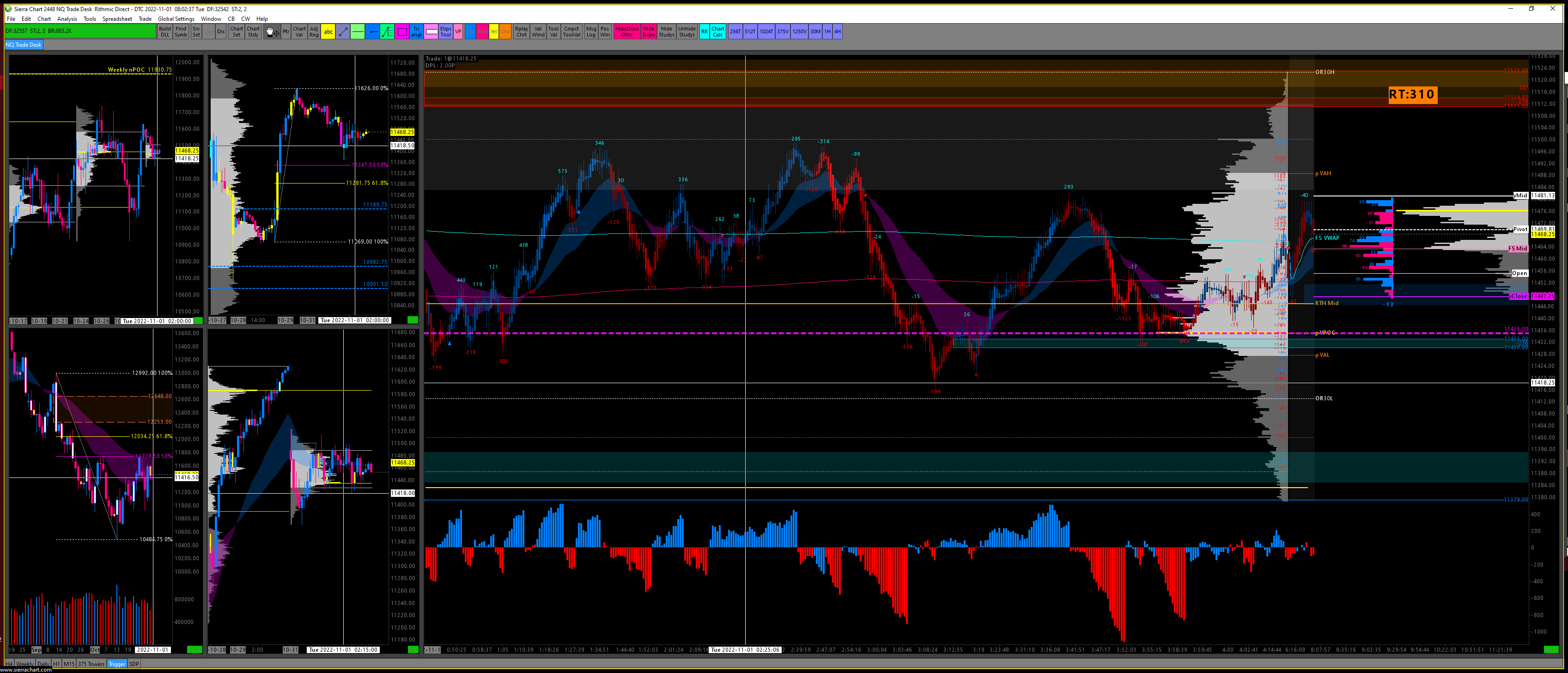
Task: Switch to the SDP chartbook tab
Action: click(x=134, y=664)
